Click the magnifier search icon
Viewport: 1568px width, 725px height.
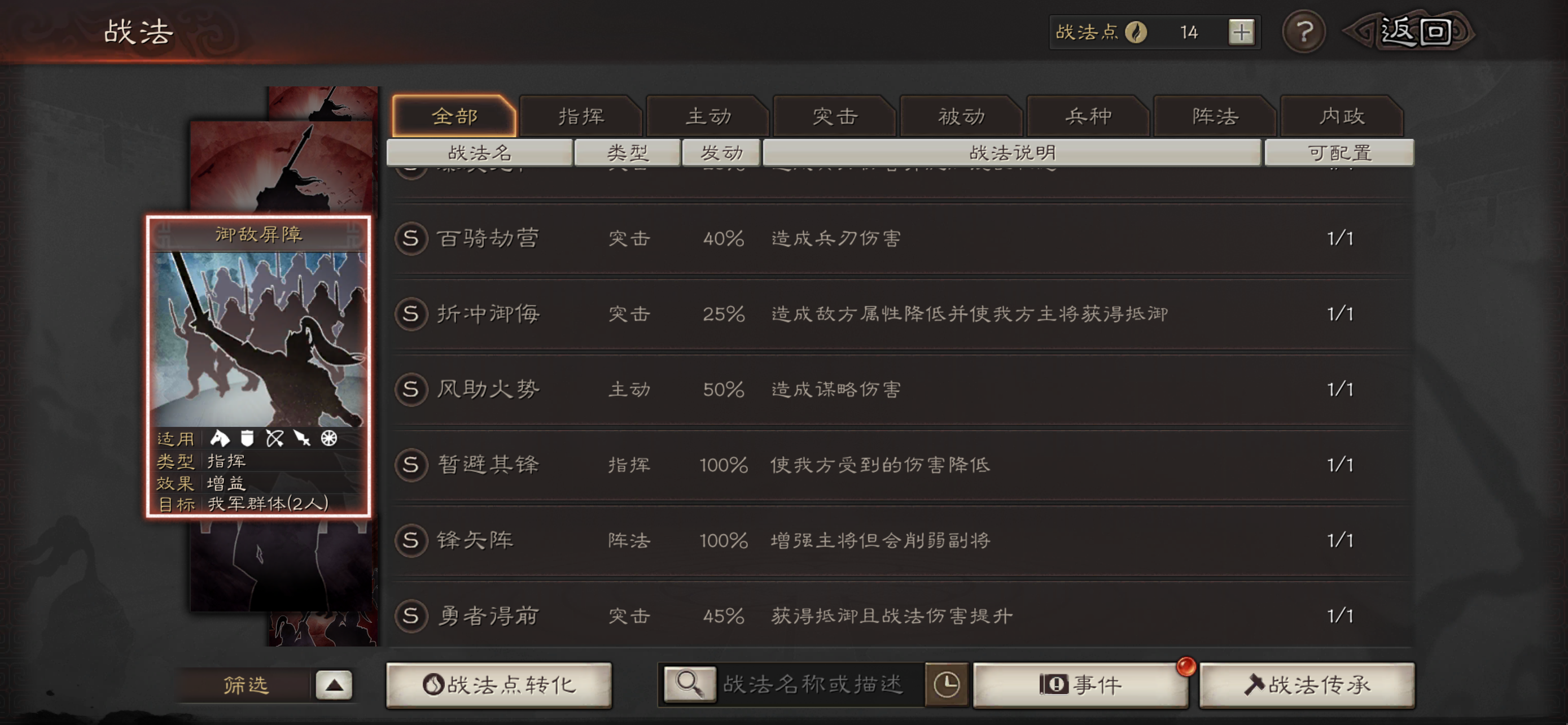[690, 685]
